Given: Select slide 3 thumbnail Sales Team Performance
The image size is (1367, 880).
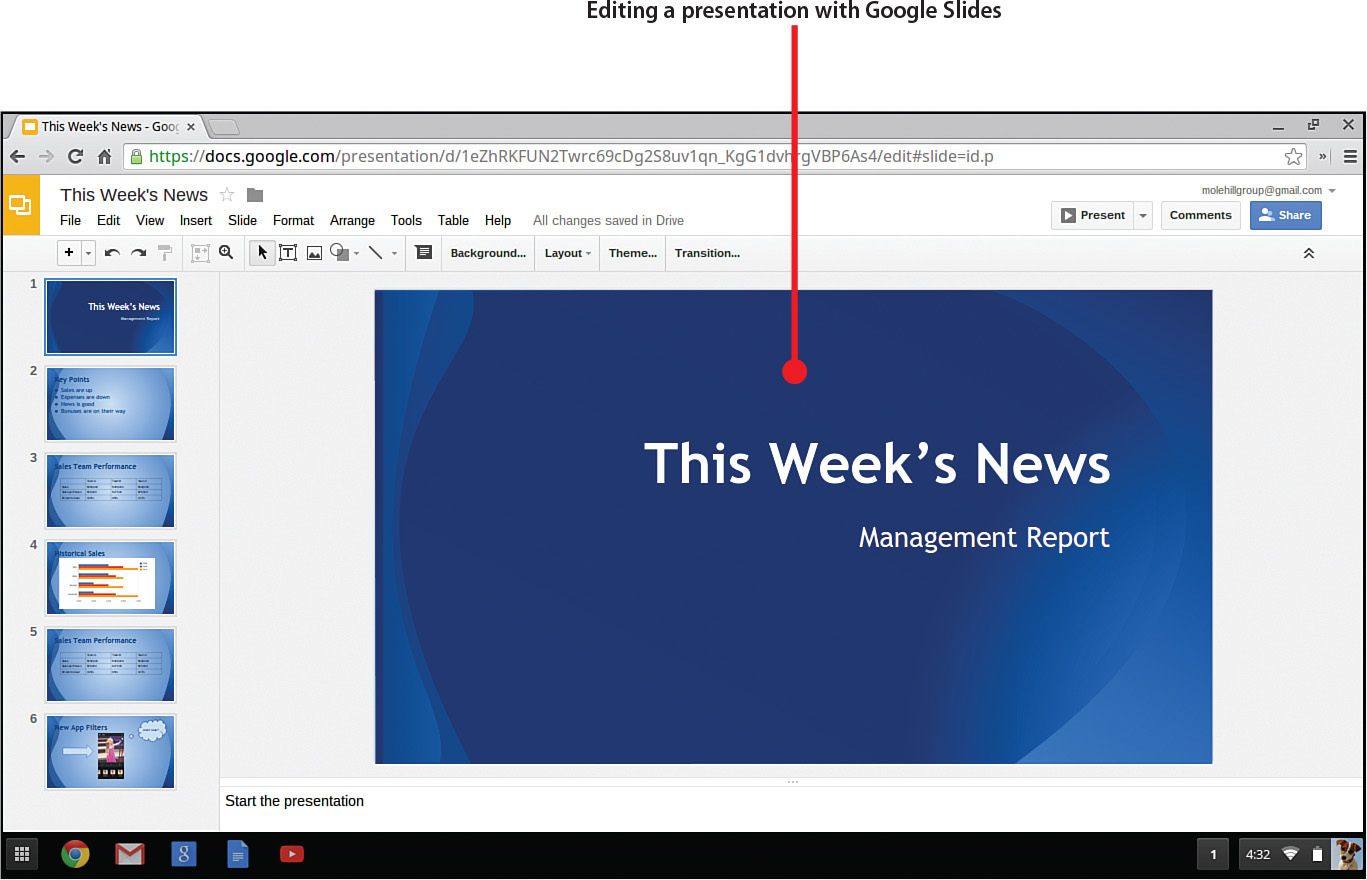Looking at the screenshot, I should click(110, 491).
